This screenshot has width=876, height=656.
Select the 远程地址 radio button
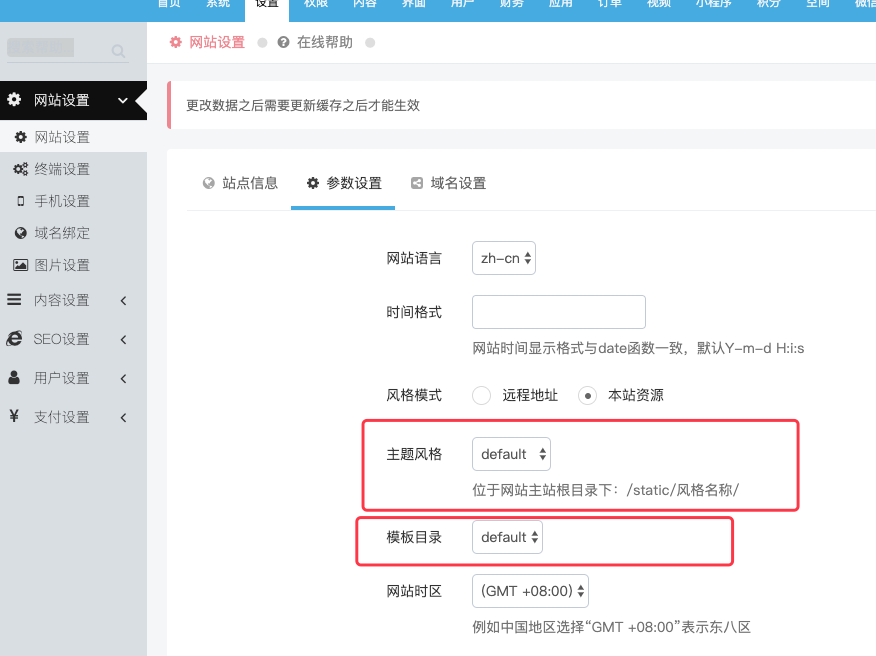click(482, 395)
